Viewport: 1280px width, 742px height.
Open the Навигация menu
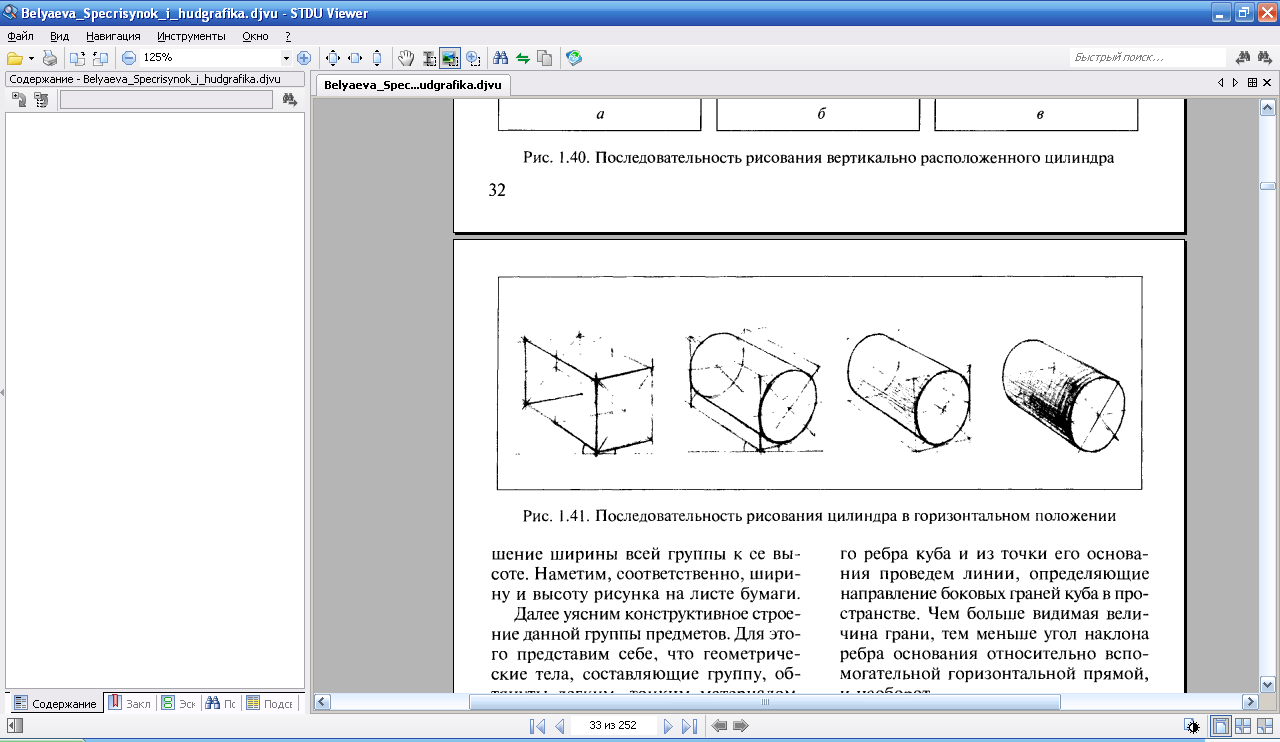coord(113,36)
